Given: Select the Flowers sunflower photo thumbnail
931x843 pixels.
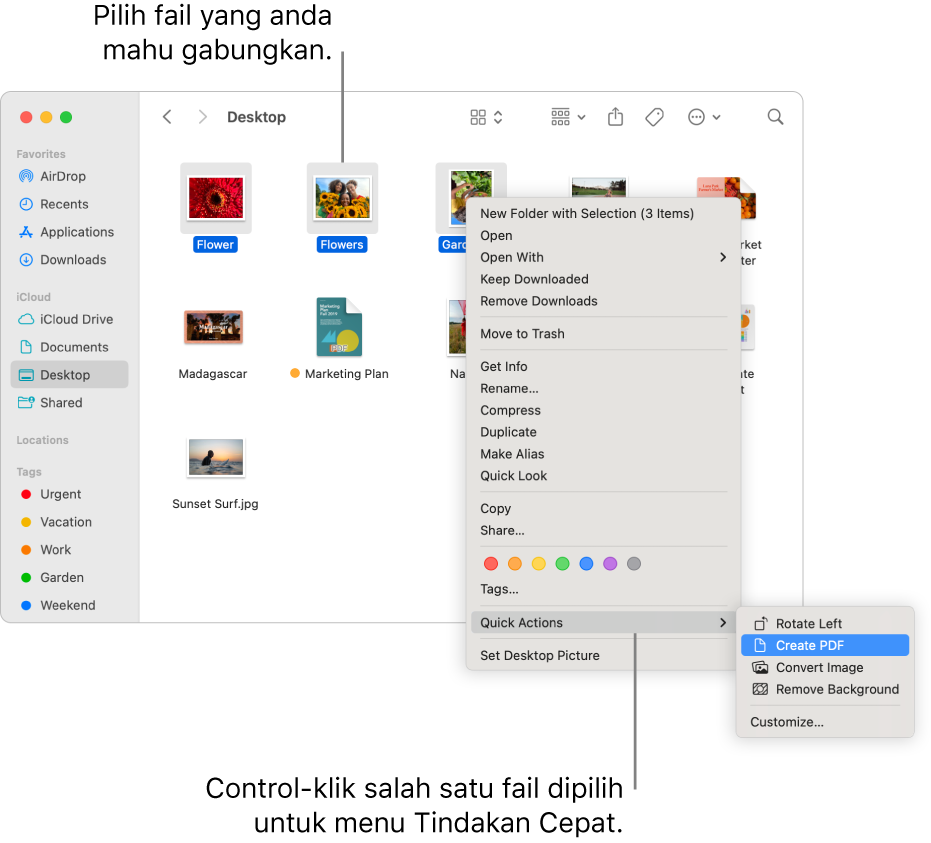Looking at the screenshot, I should (x=342, y=198).
